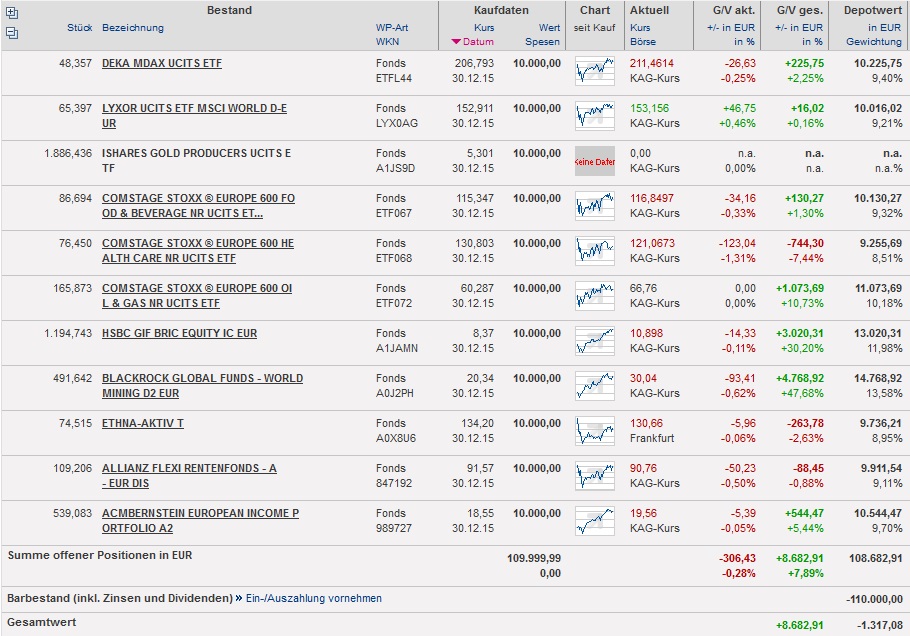Image resolution: width=910 pixels, height=636 pixels.
Task: Sort by Gewichtung column header
Action: [x=873, y=42]
